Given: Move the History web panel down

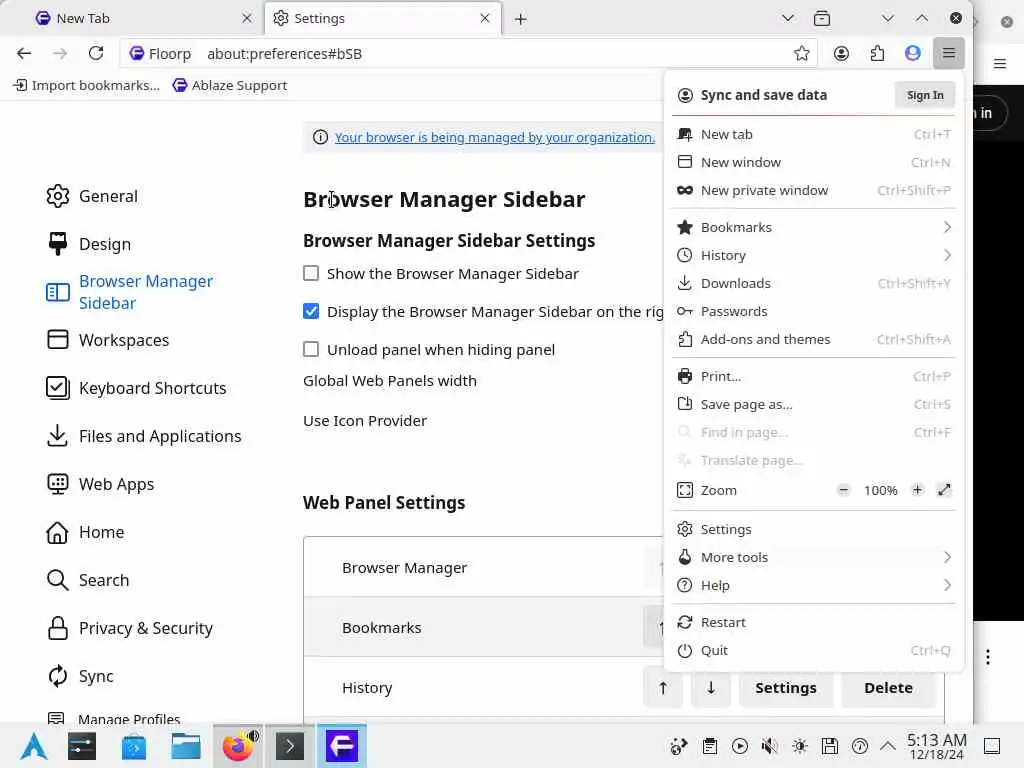Looking at the screenshot, I should point(711,688).
